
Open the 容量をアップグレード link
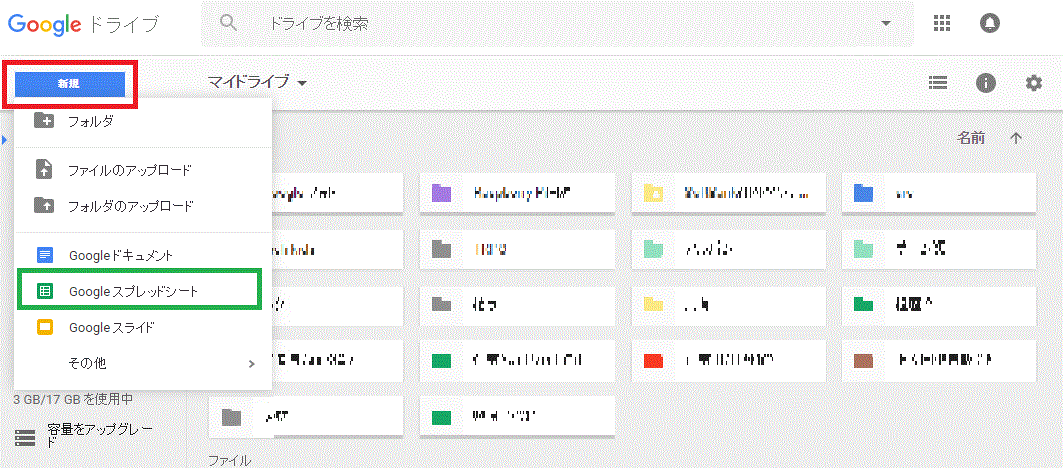83,436
